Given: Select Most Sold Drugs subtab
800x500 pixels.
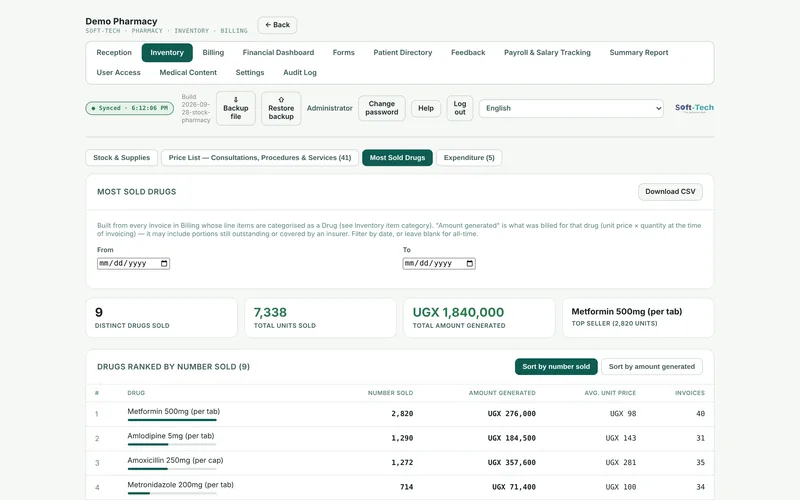Looking at the screenshot, I should [397, 158].
